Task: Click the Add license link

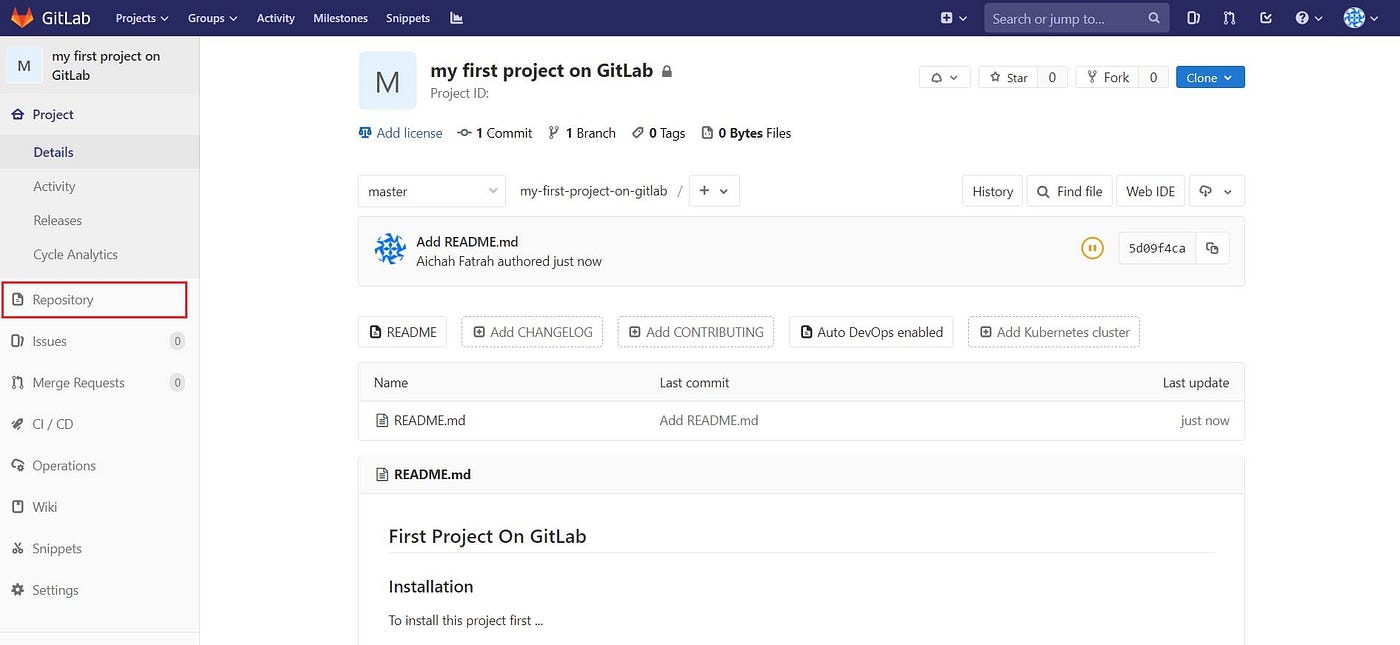Action: [x=400, y=133]
